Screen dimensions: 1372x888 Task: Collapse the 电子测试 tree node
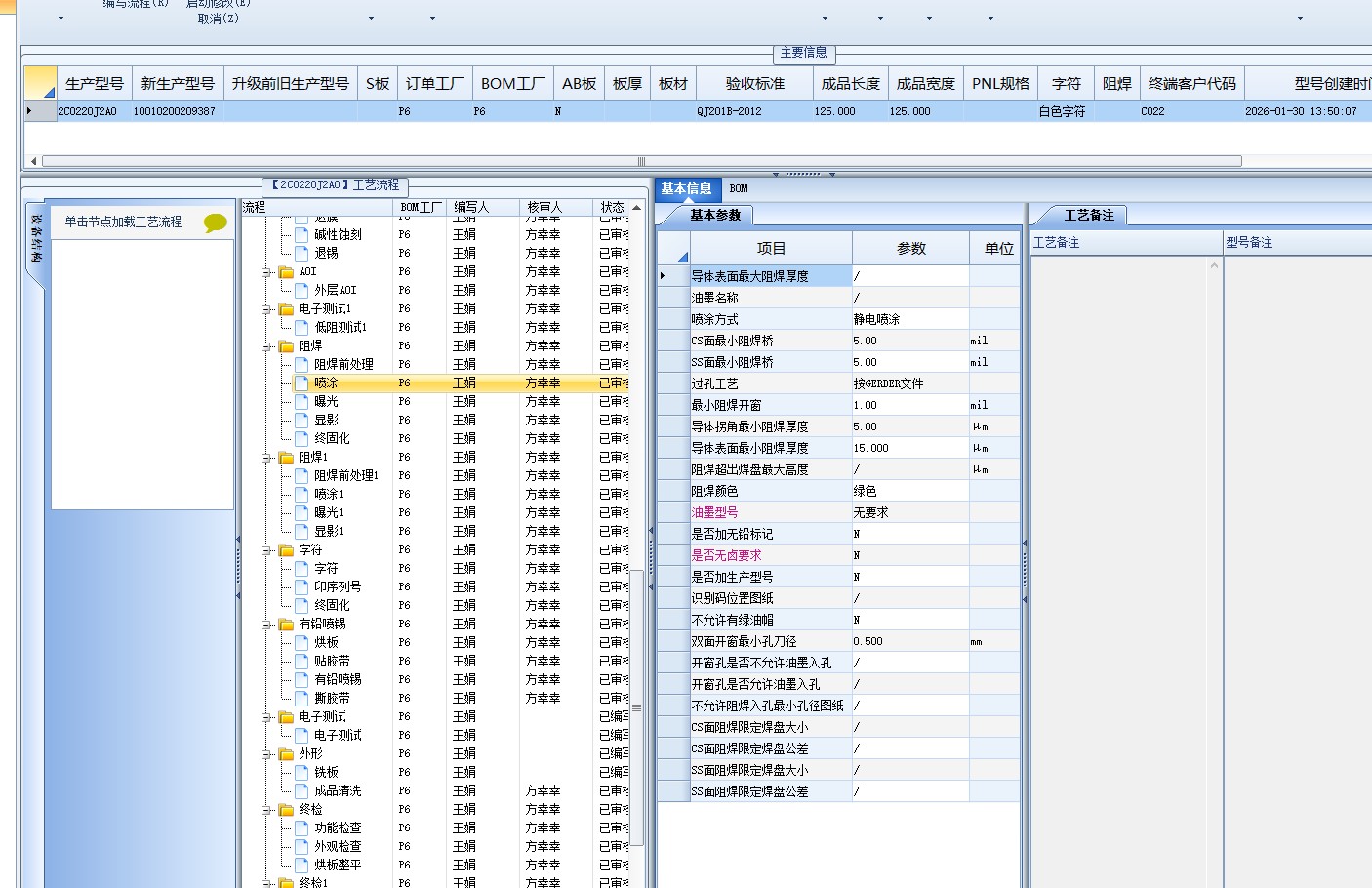[x=266, y=717]
